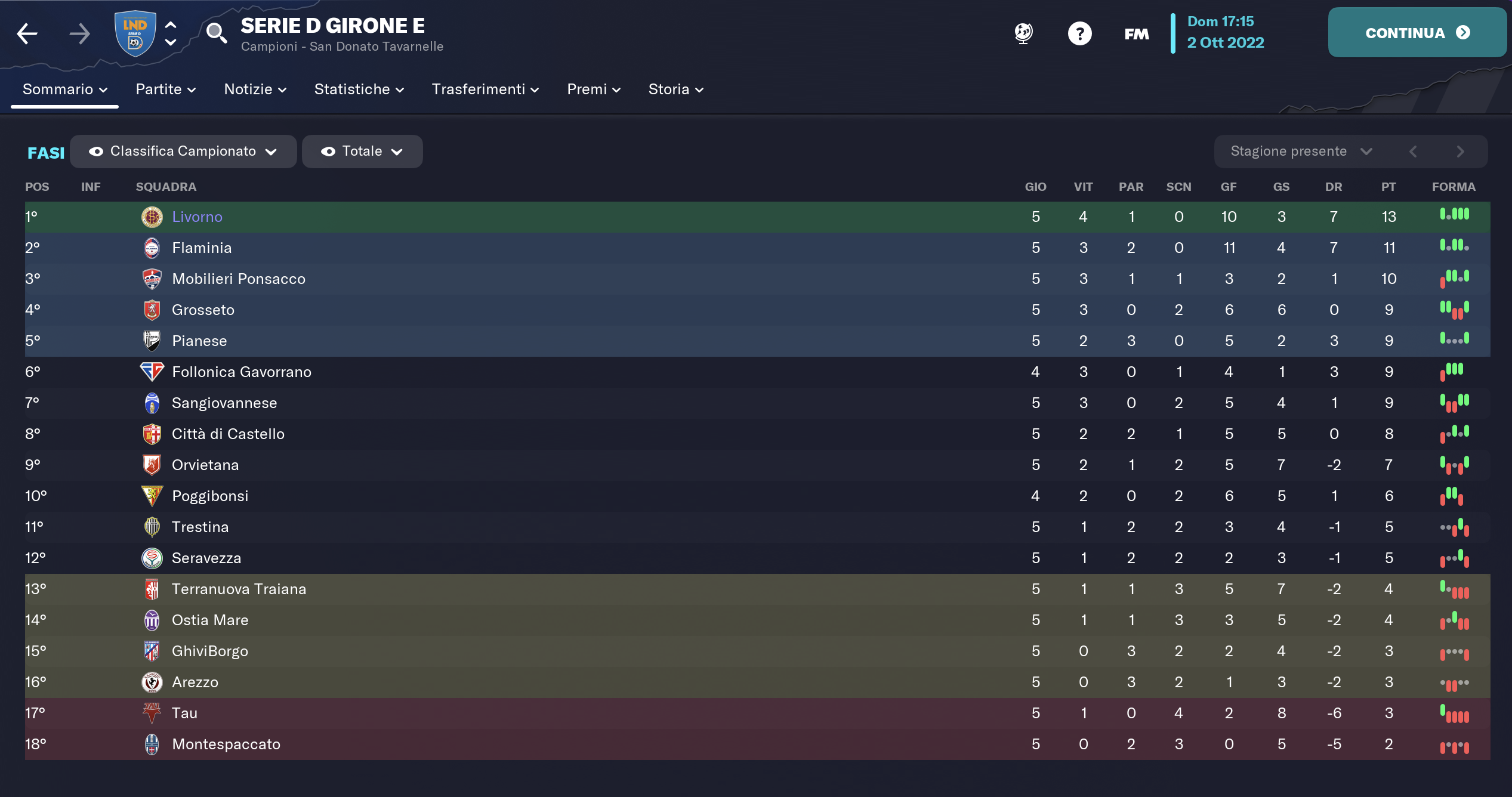
Task: Open the Storia tab
Action: [675, 89]
